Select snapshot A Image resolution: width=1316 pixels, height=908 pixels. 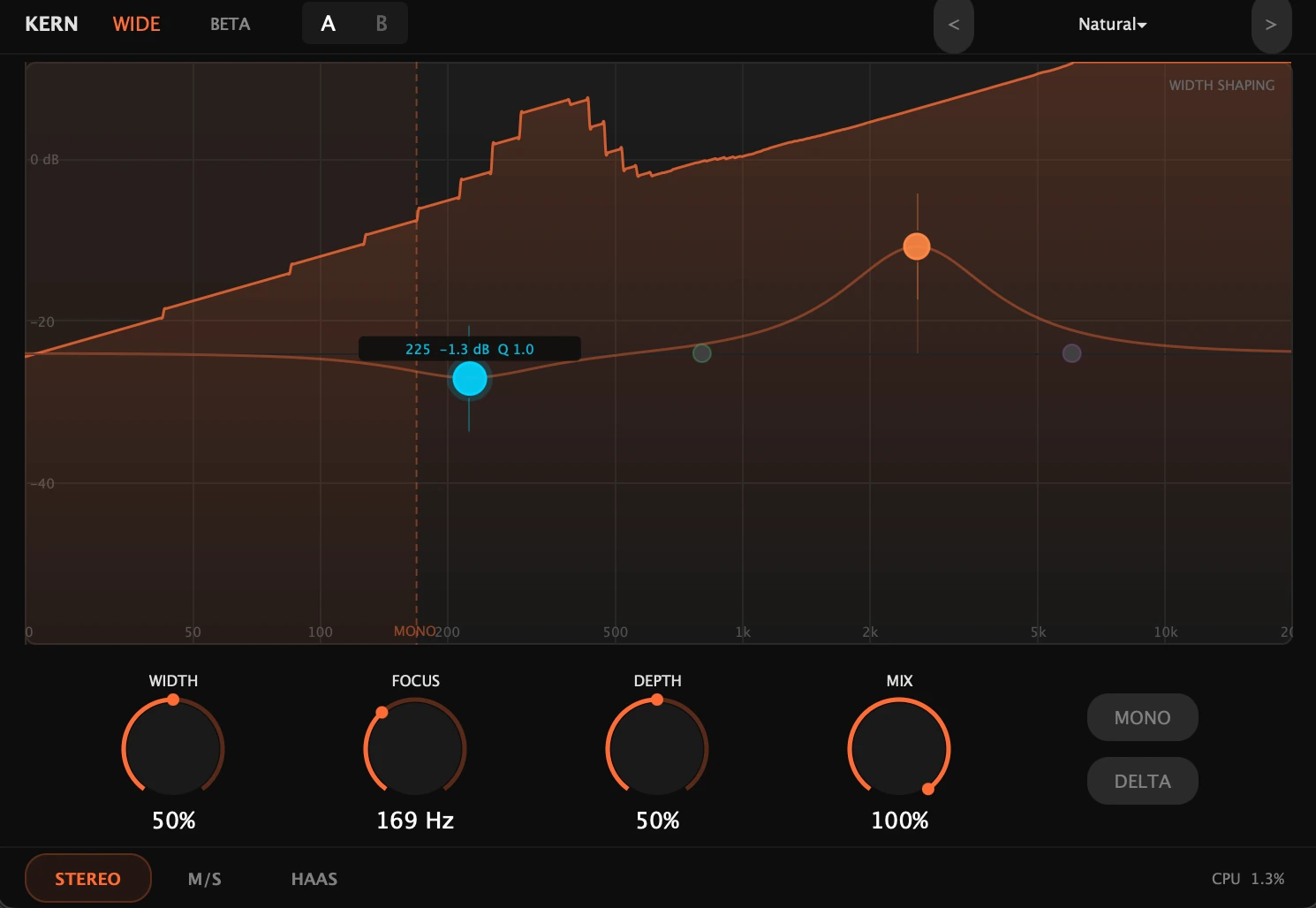pyautogui.click(x=328, y=24)
